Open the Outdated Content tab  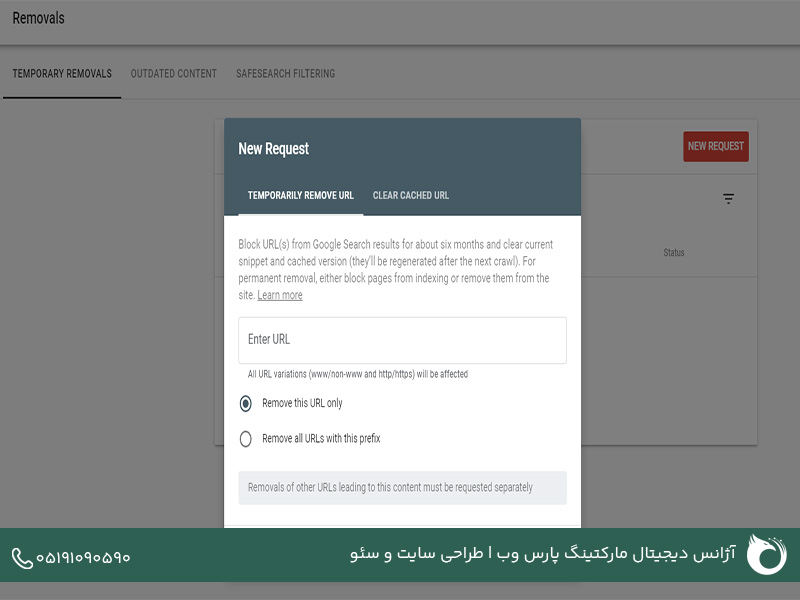173,74
